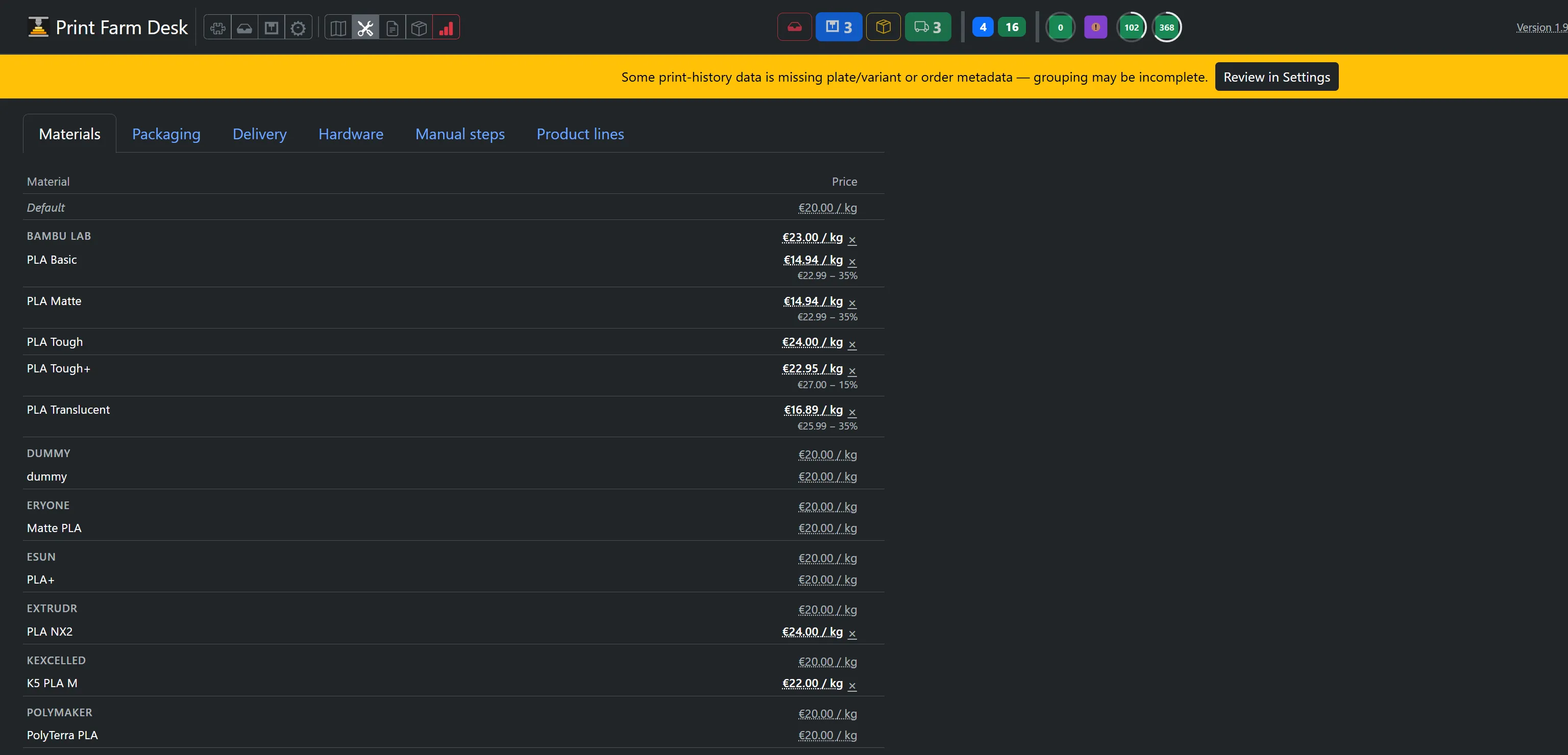Viewport: 1568px width, 755px height.
Task: Switch to the Packaging tab
Action: [166, 134]
